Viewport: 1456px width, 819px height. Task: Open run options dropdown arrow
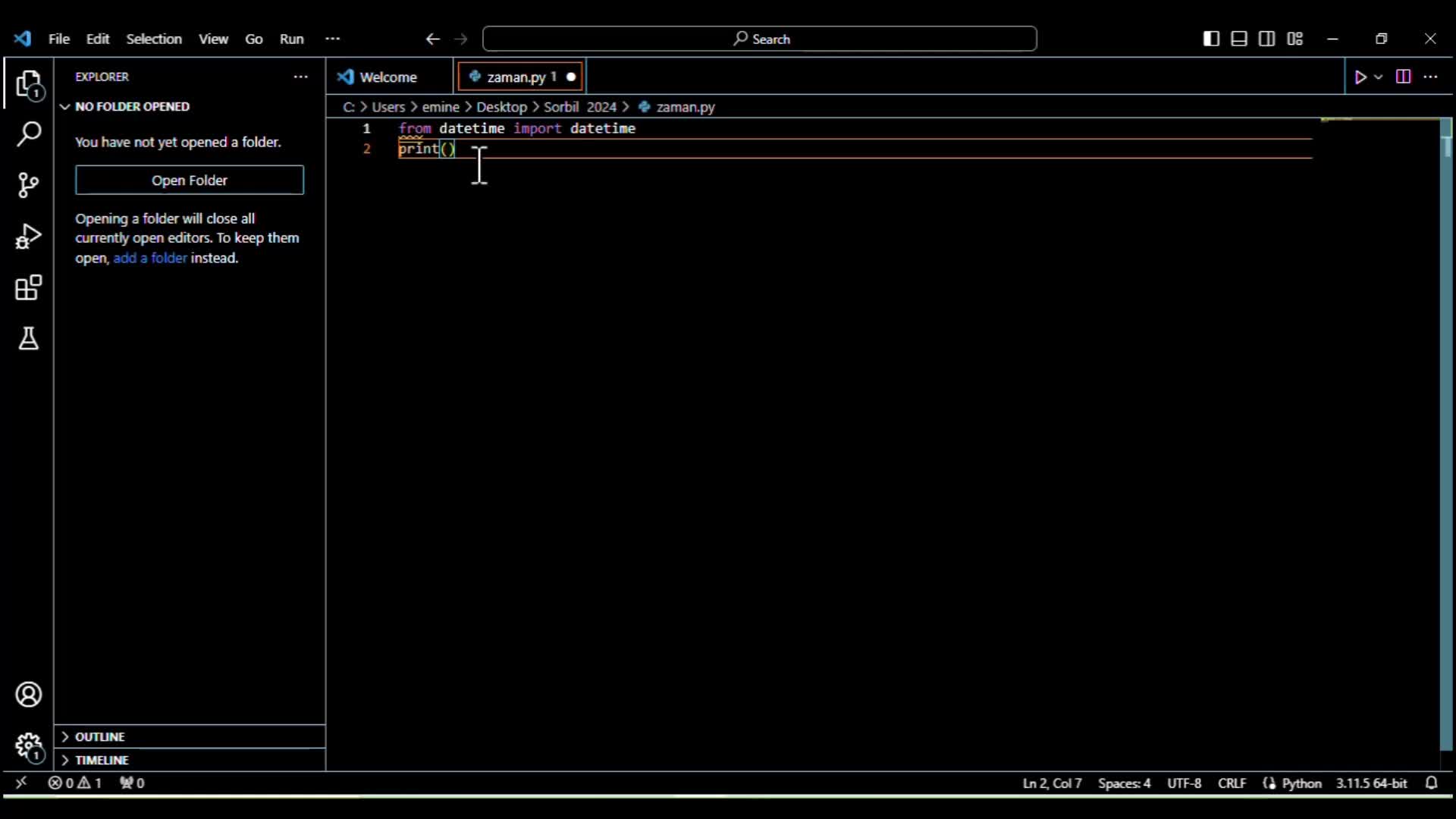1379,77
